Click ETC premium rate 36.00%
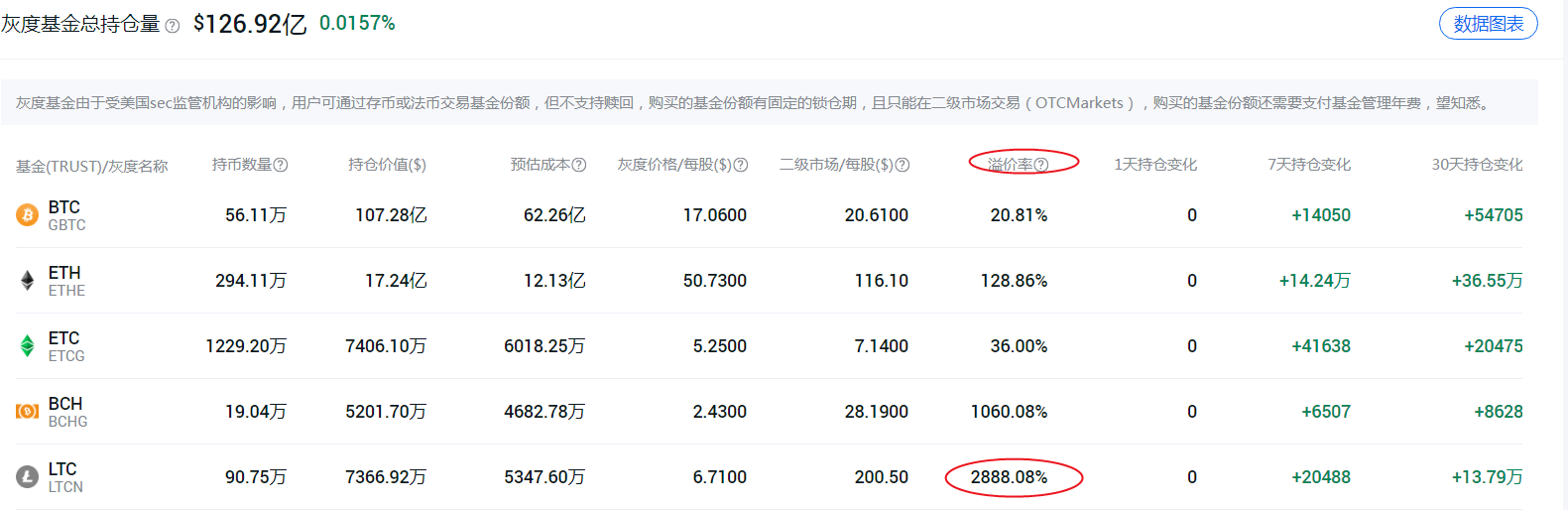The image size is (1568, 510). pos(1019,346)
